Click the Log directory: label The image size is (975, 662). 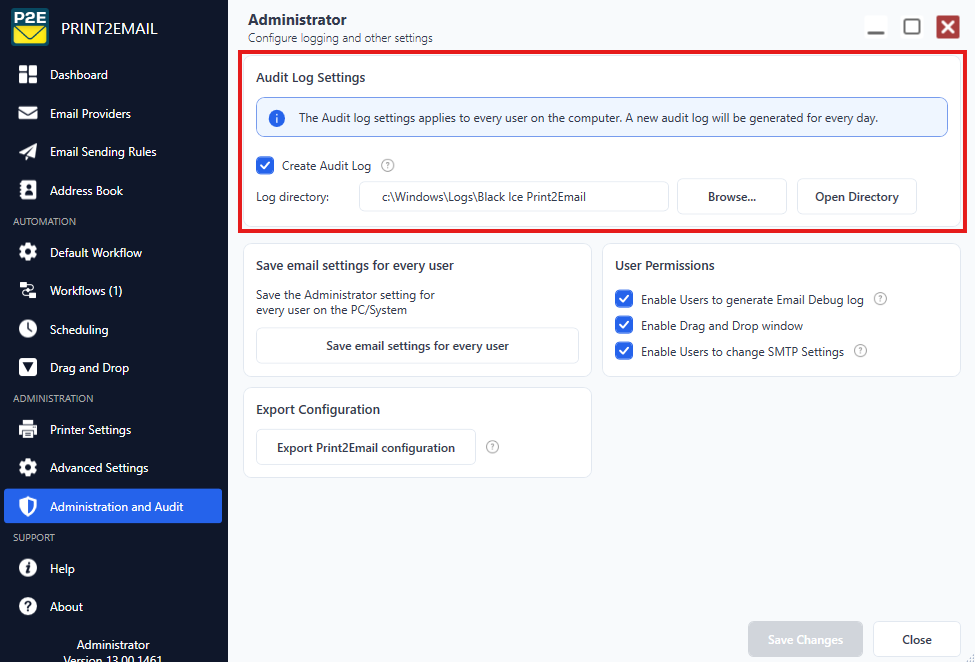pos(292,197)
